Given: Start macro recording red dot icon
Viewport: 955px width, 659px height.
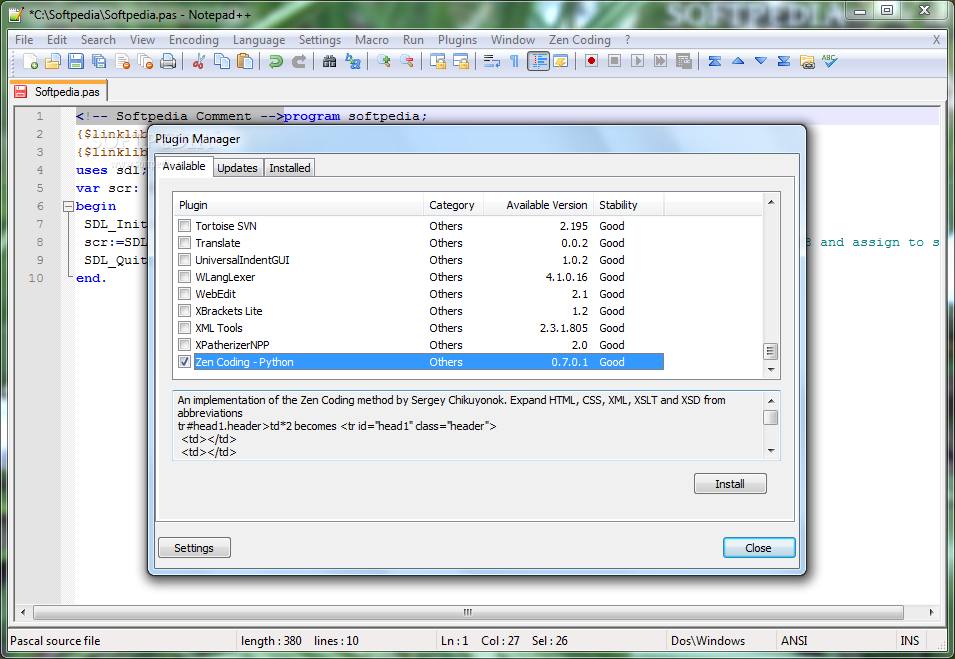Looking at the screenshot, I should [x=591, y=62].
